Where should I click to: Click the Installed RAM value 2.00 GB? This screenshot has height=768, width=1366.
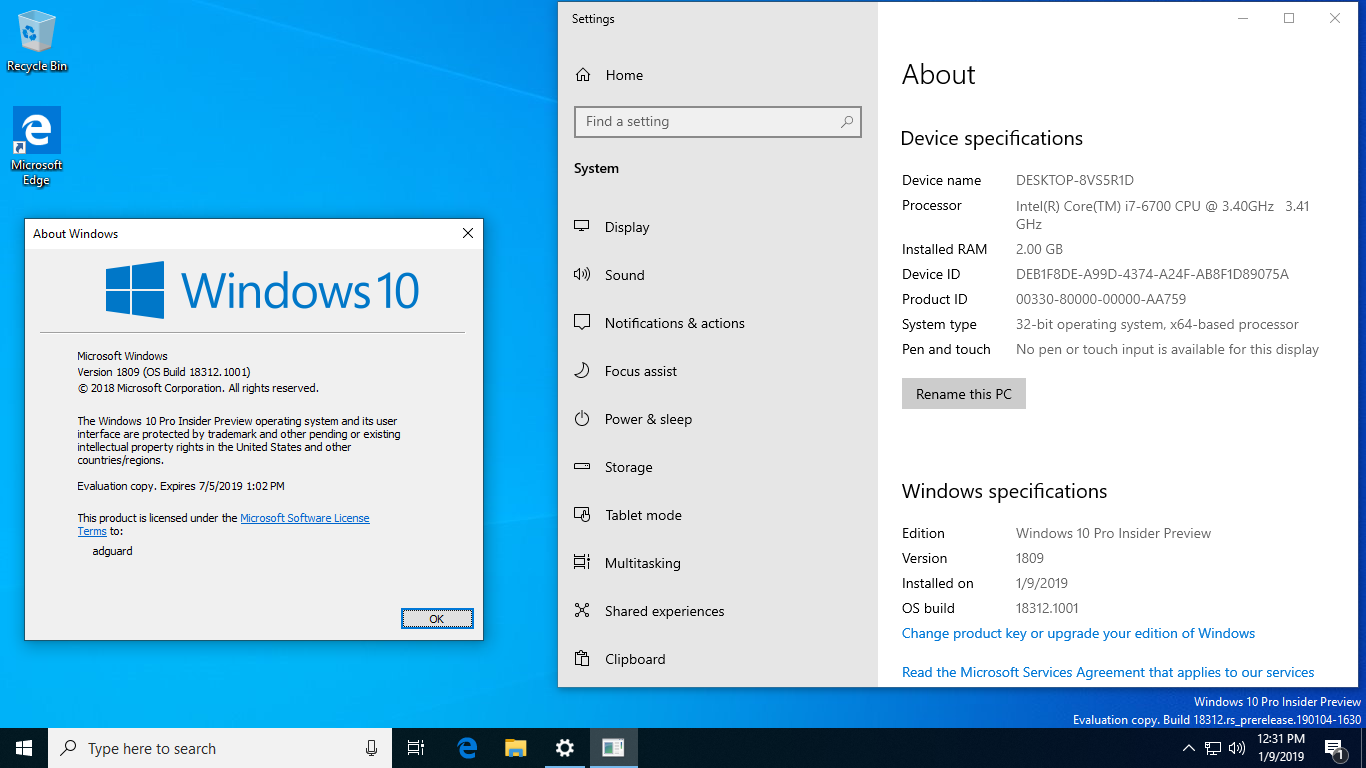coord(1039,249)
